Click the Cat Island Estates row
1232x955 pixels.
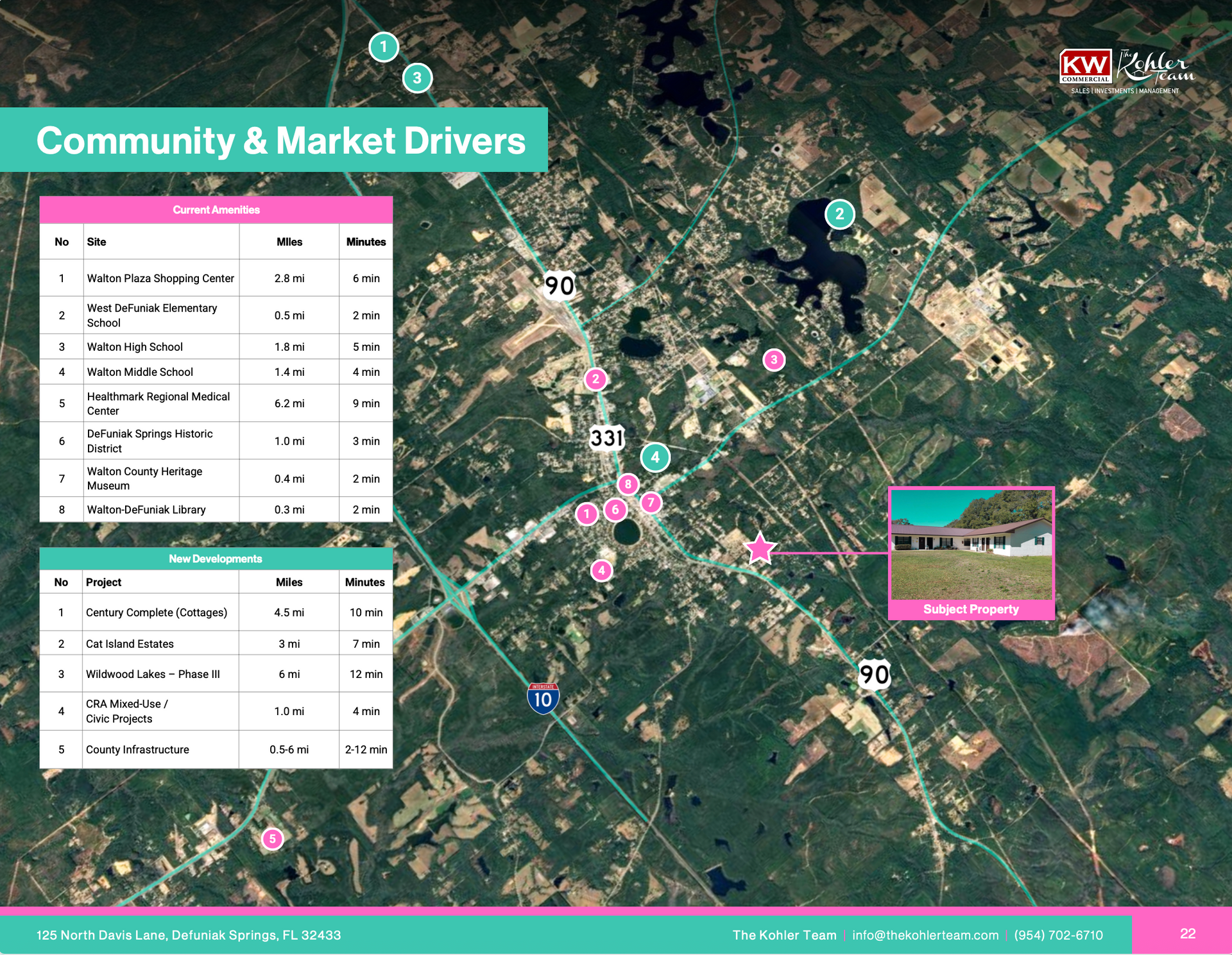pyautogui.click(x=130, y=644)
